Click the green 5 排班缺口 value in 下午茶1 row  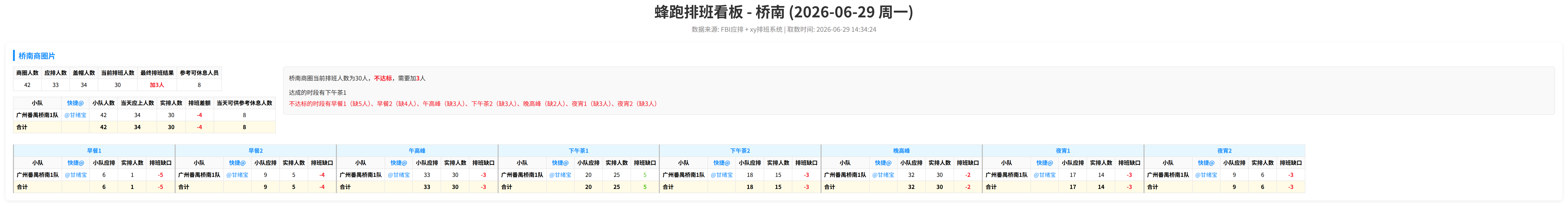click(645, 175)
